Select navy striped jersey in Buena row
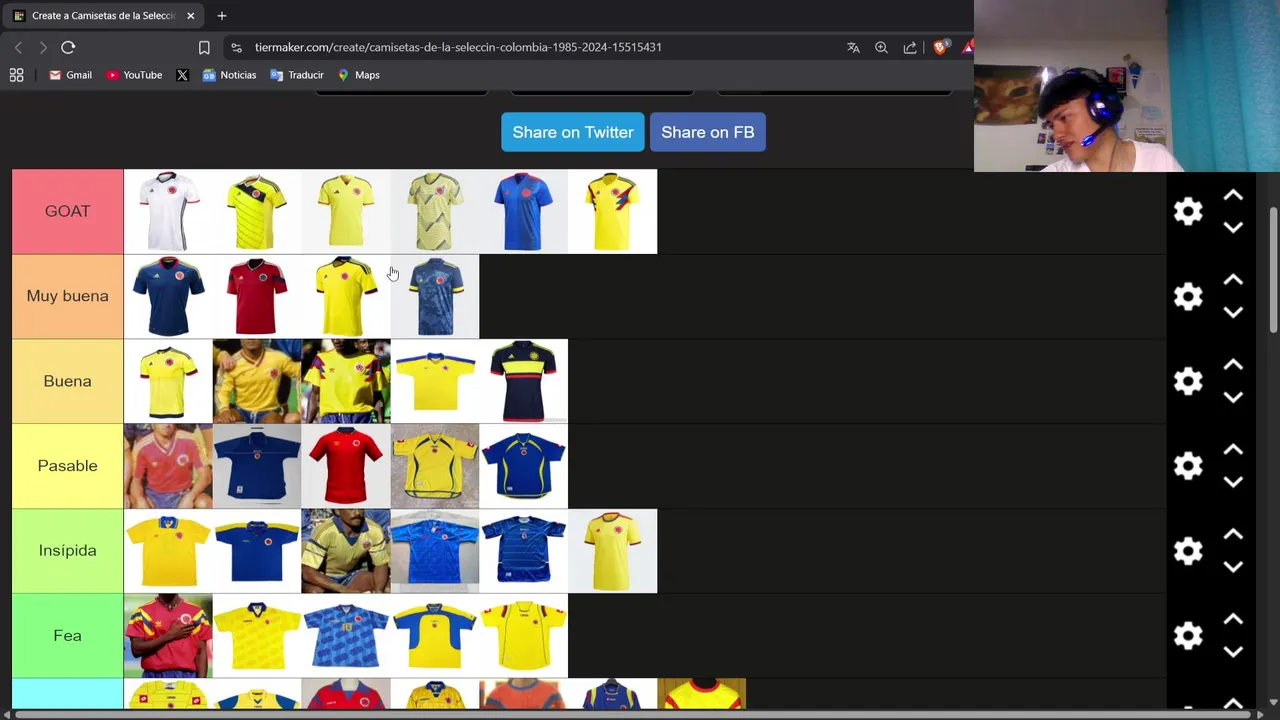 point(523,381)
